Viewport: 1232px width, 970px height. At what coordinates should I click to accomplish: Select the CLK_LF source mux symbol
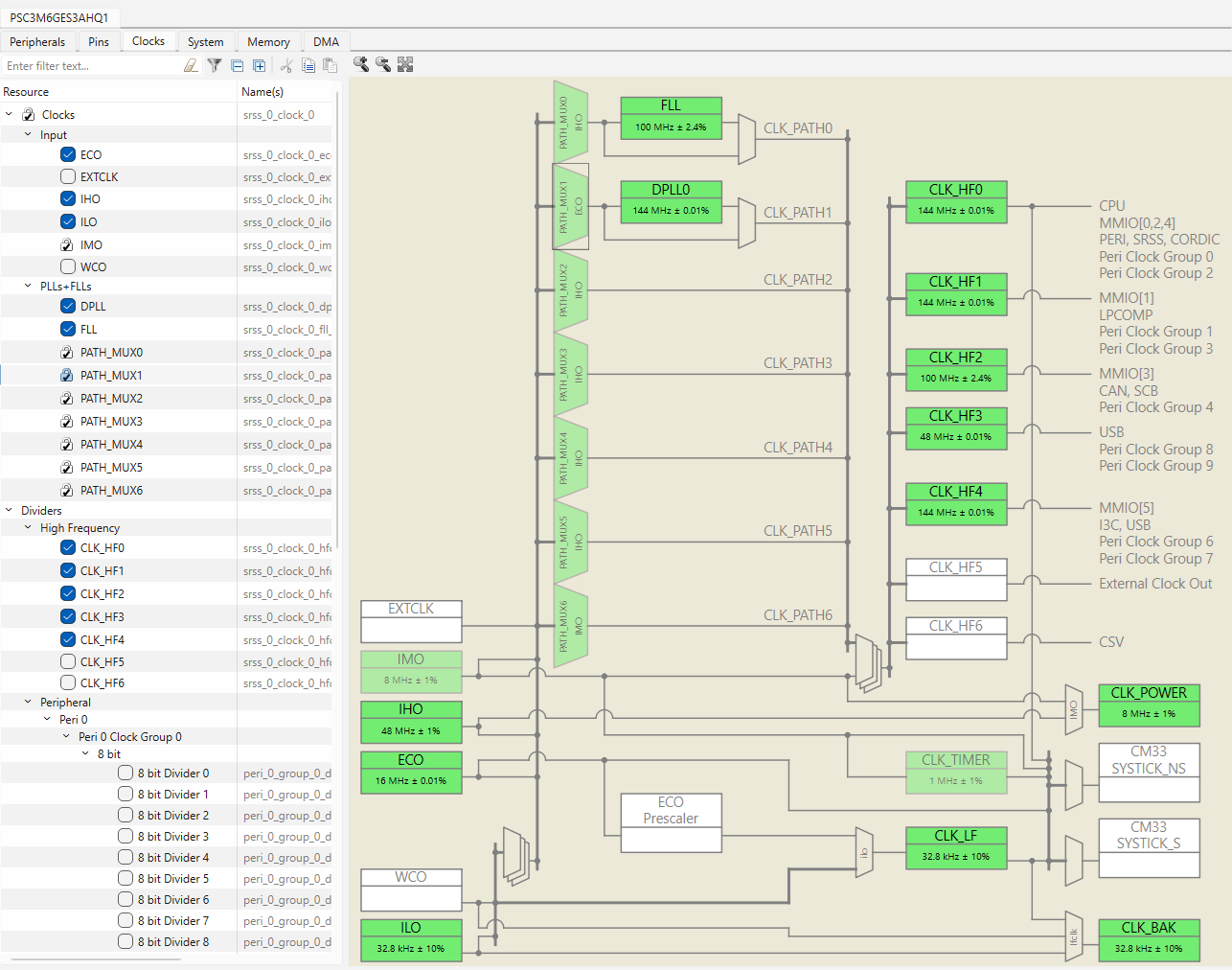point(864,852)
